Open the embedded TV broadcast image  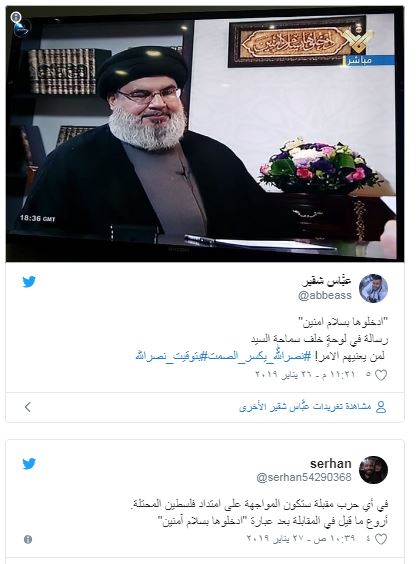(205, 134)
